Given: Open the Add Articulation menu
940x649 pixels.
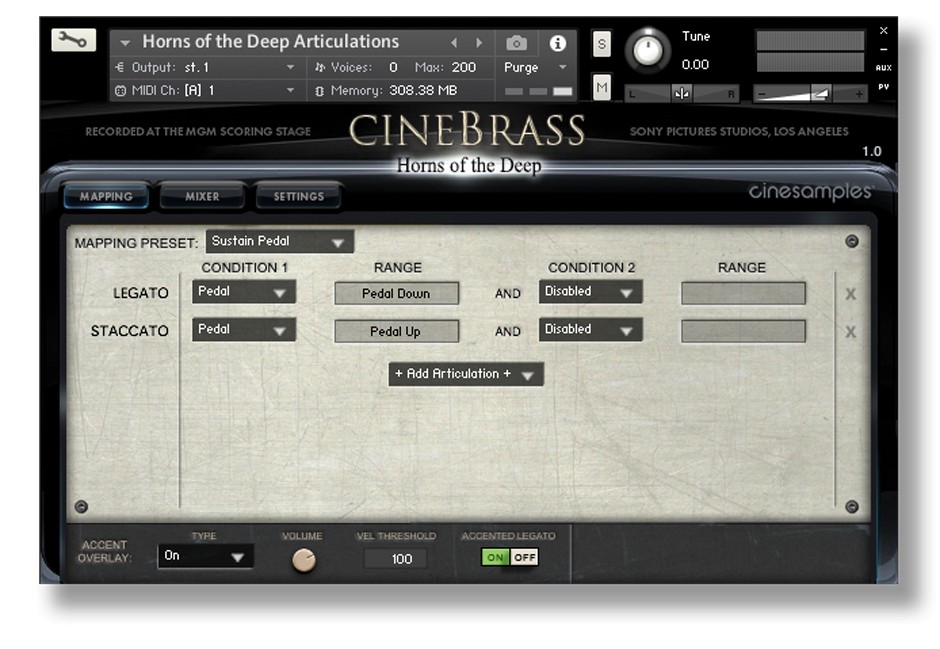Looking at the screenshot, I should [x=466, y=374].
